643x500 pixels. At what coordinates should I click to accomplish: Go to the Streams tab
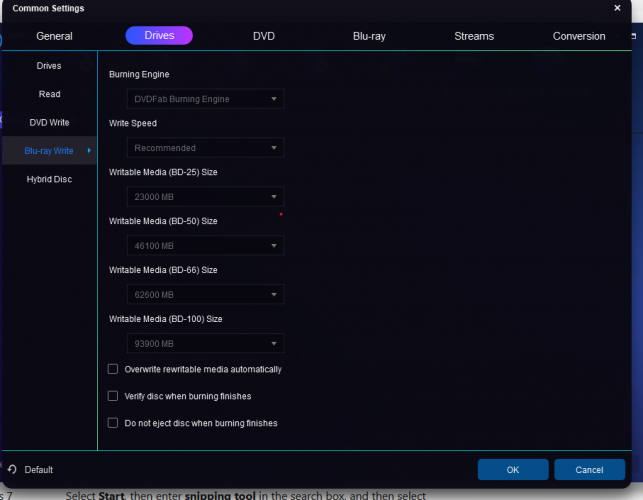pos(474,36)
